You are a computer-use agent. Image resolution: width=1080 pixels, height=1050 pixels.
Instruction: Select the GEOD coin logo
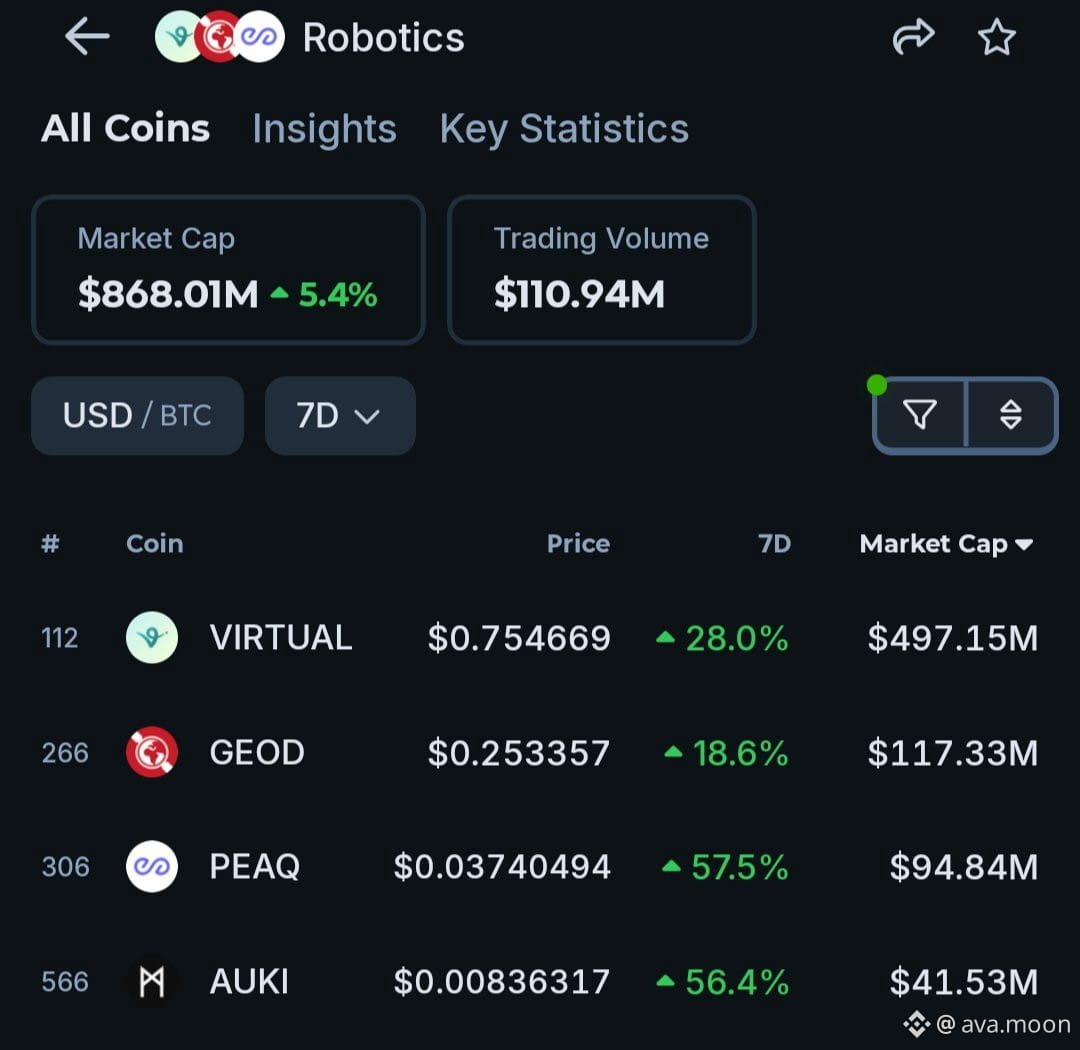point(152,752)
